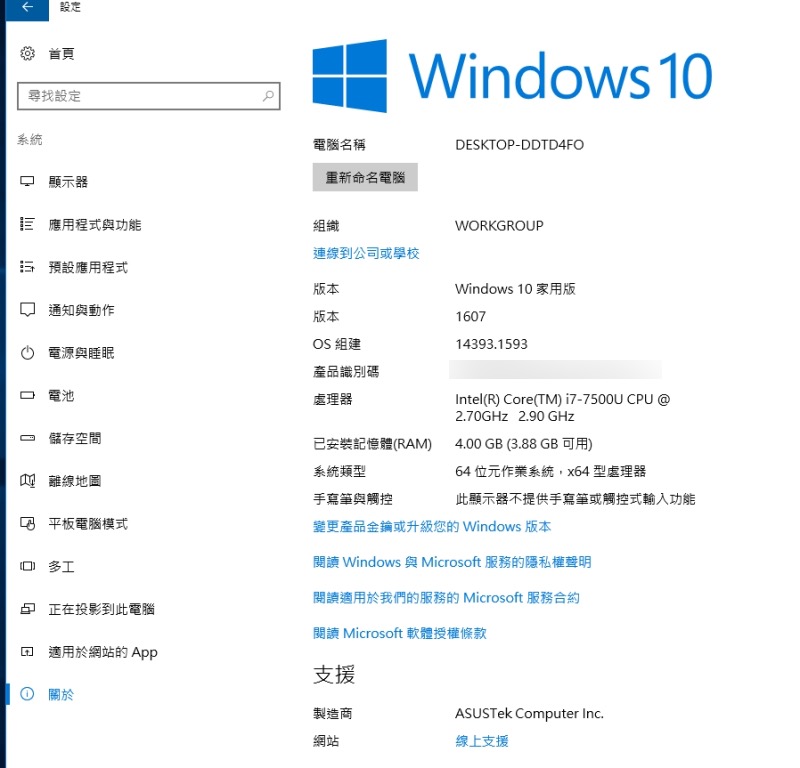
Task: Select the 儲存空間 drive icon
Action: [x=27, y=438]
